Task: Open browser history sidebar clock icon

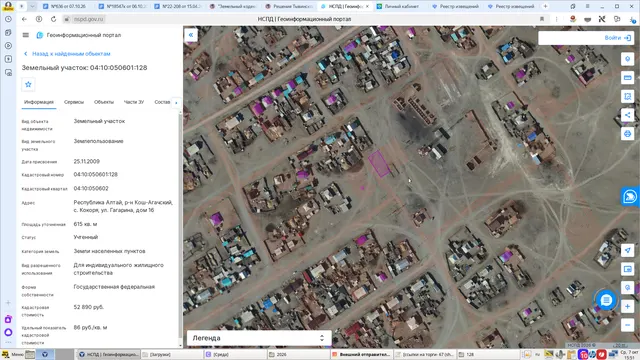Action: click(x=8, y=19)
